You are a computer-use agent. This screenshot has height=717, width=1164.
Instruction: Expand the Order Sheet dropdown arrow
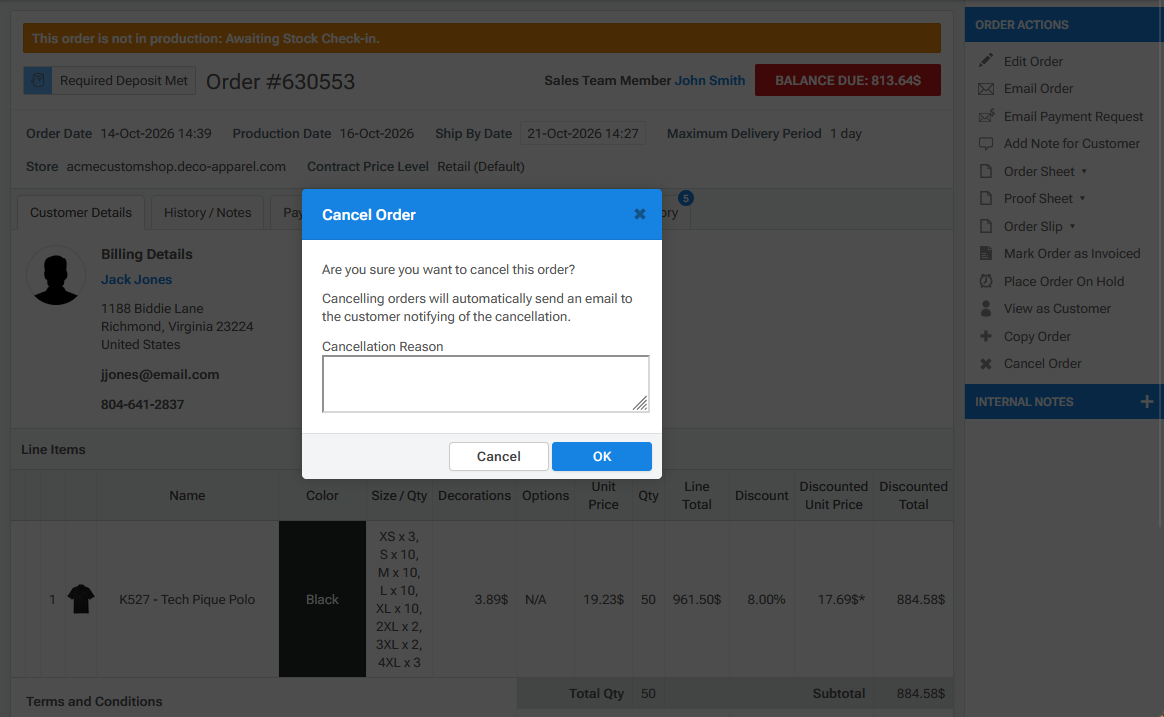pos(1084,171)
